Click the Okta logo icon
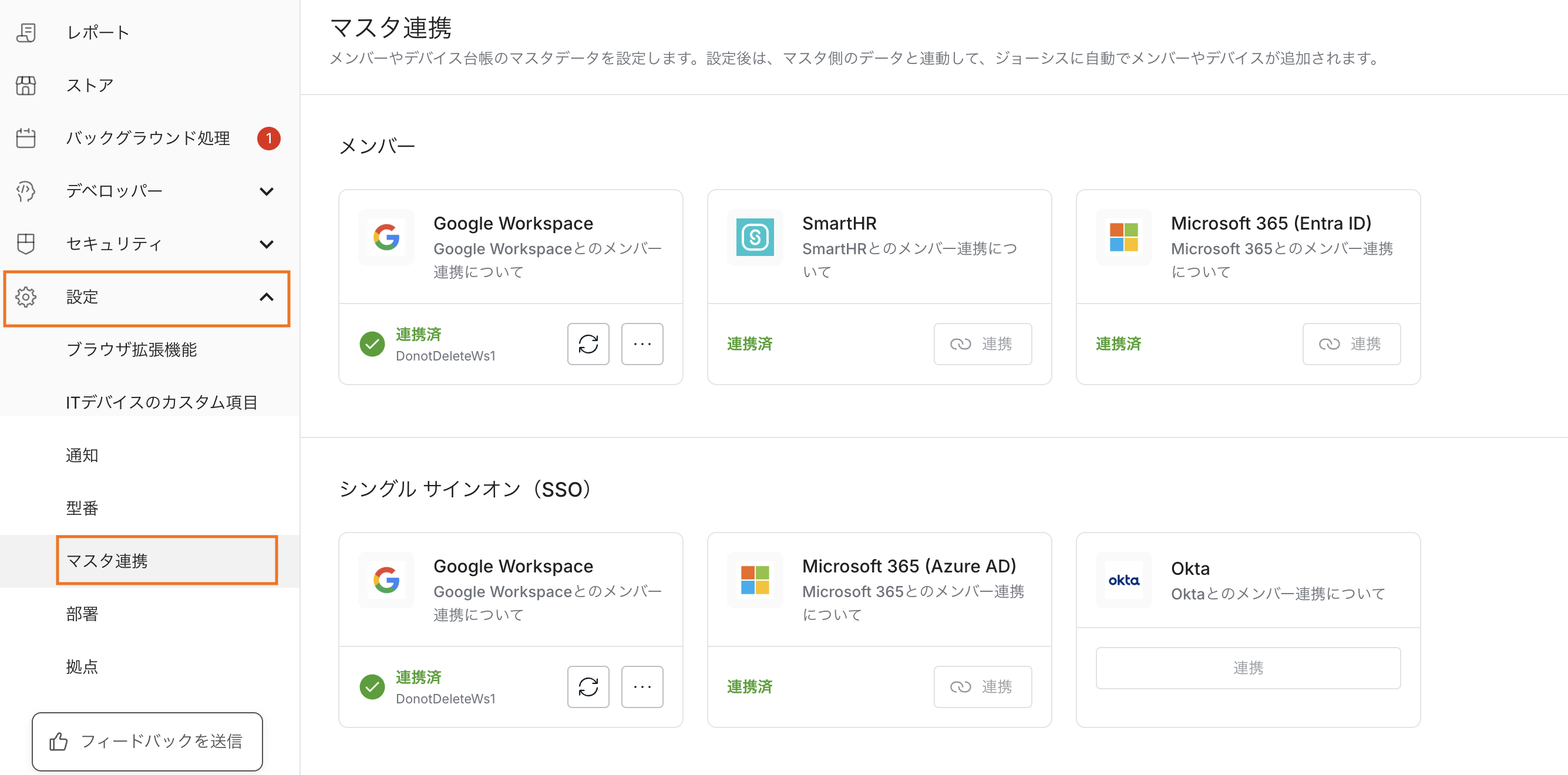The image size is (1568, 775). (1123, 580)
